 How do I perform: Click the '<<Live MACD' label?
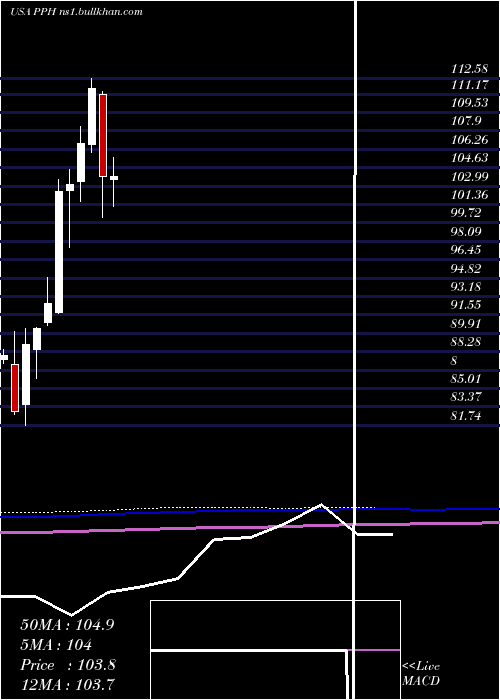click(x=421, y=674)
